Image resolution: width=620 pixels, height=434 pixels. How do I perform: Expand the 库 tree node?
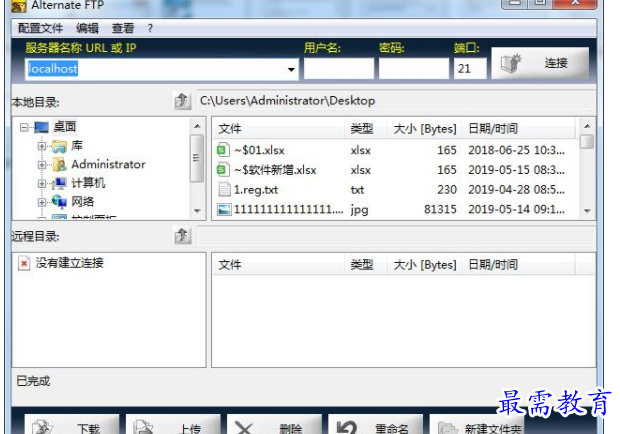[42, 146]
